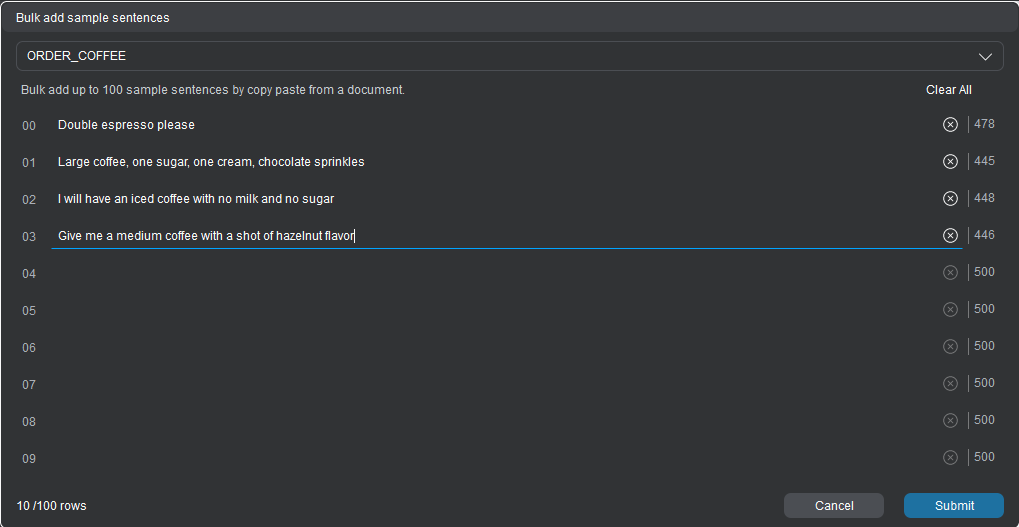Screen dimensions: 1019x527
Task: Cancel the bulk add dialog
Action: click(833, 506)
